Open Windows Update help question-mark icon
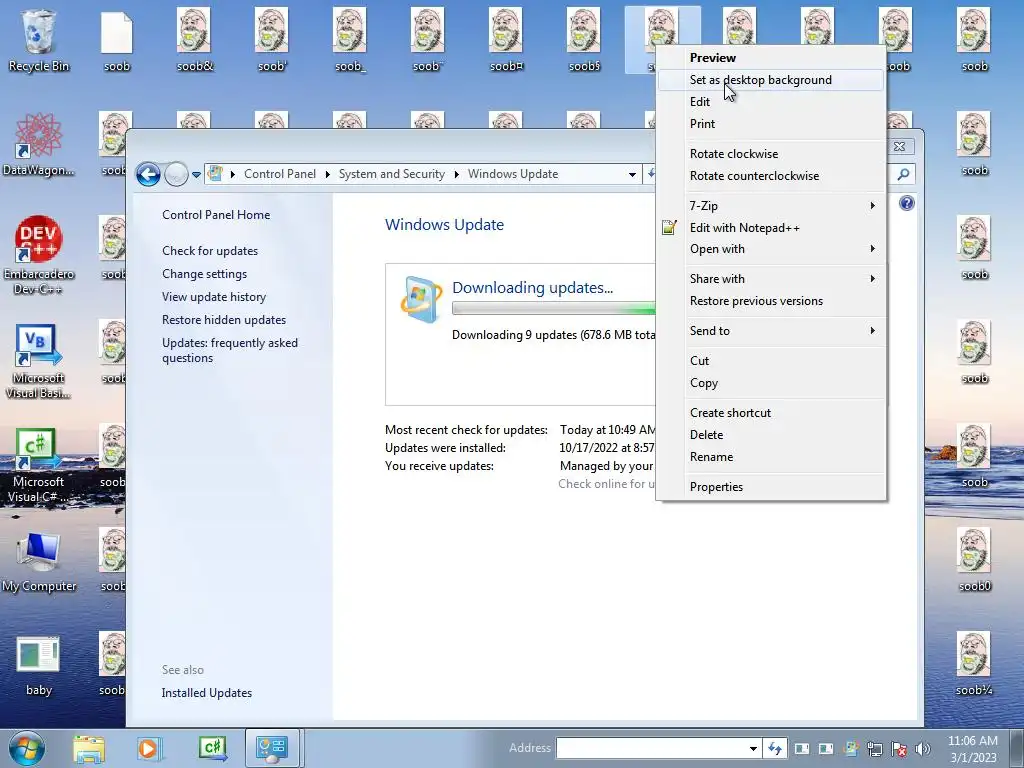 906,203
